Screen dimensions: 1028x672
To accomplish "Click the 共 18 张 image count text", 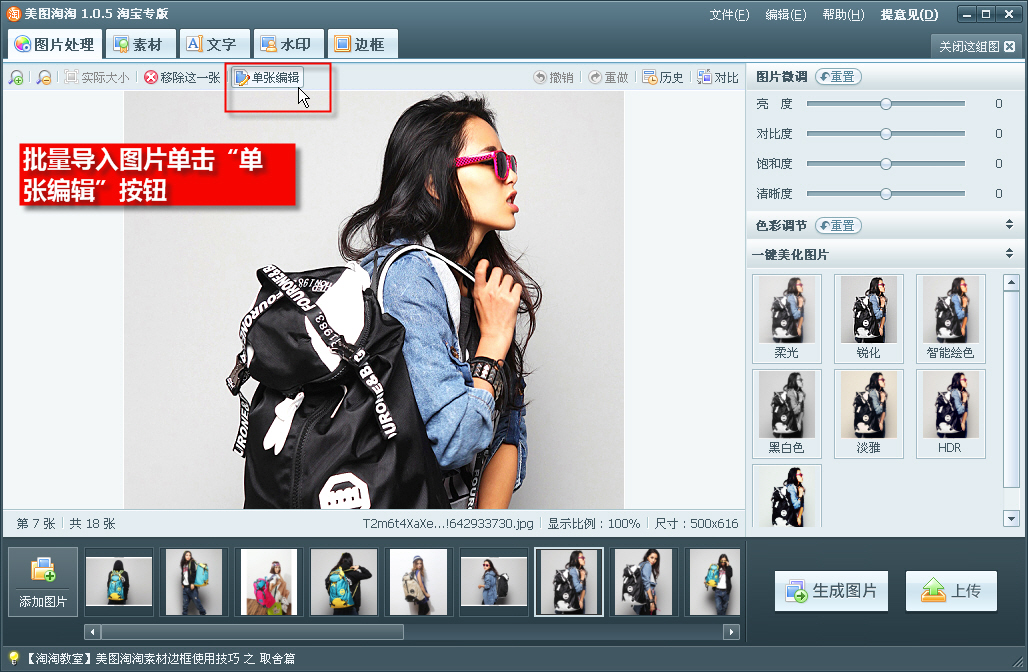I will [92, 523].
